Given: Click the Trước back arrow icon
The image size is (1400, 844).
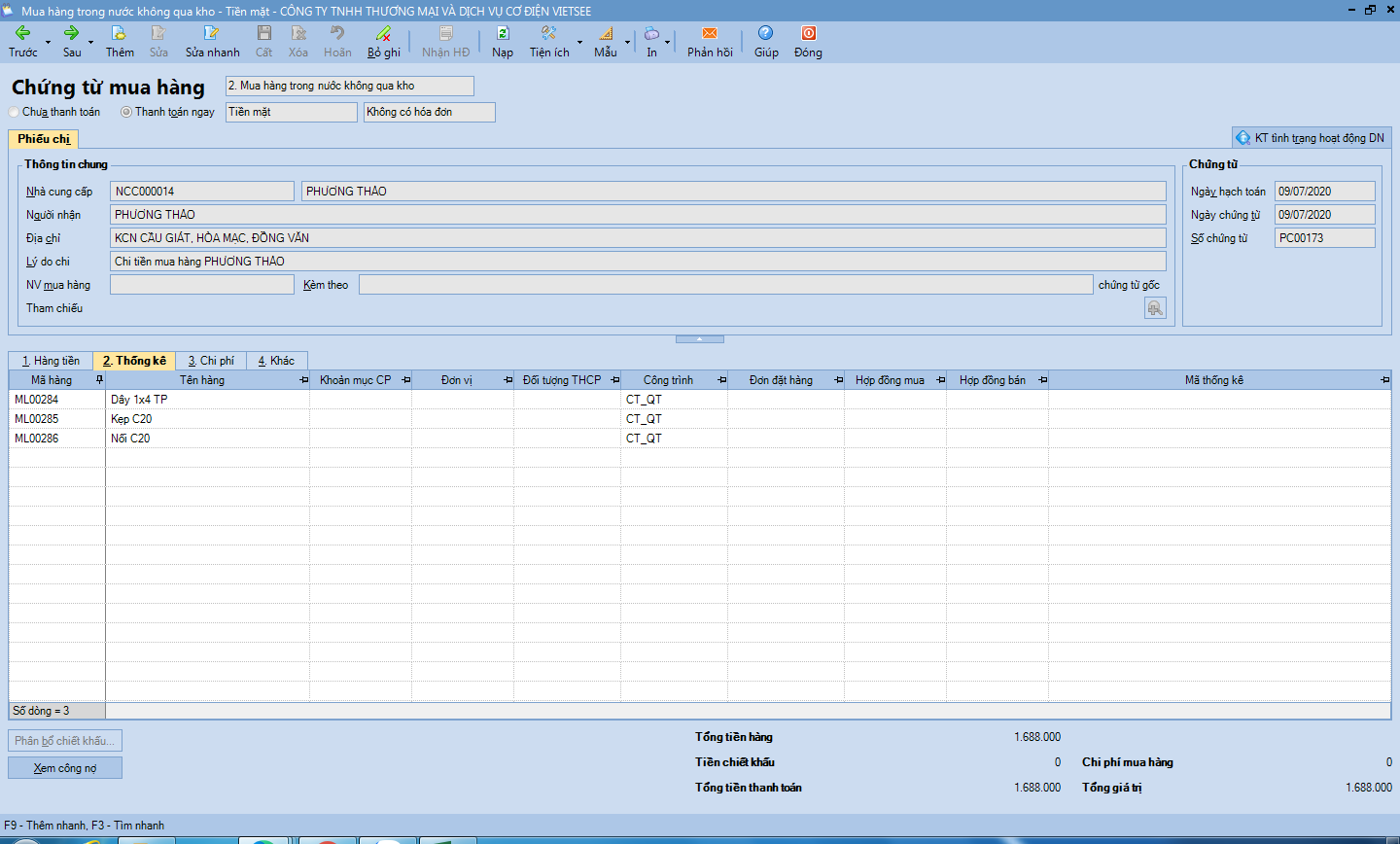Looking at the screenshot, I should pyautogui.click(x=22, y=33).
